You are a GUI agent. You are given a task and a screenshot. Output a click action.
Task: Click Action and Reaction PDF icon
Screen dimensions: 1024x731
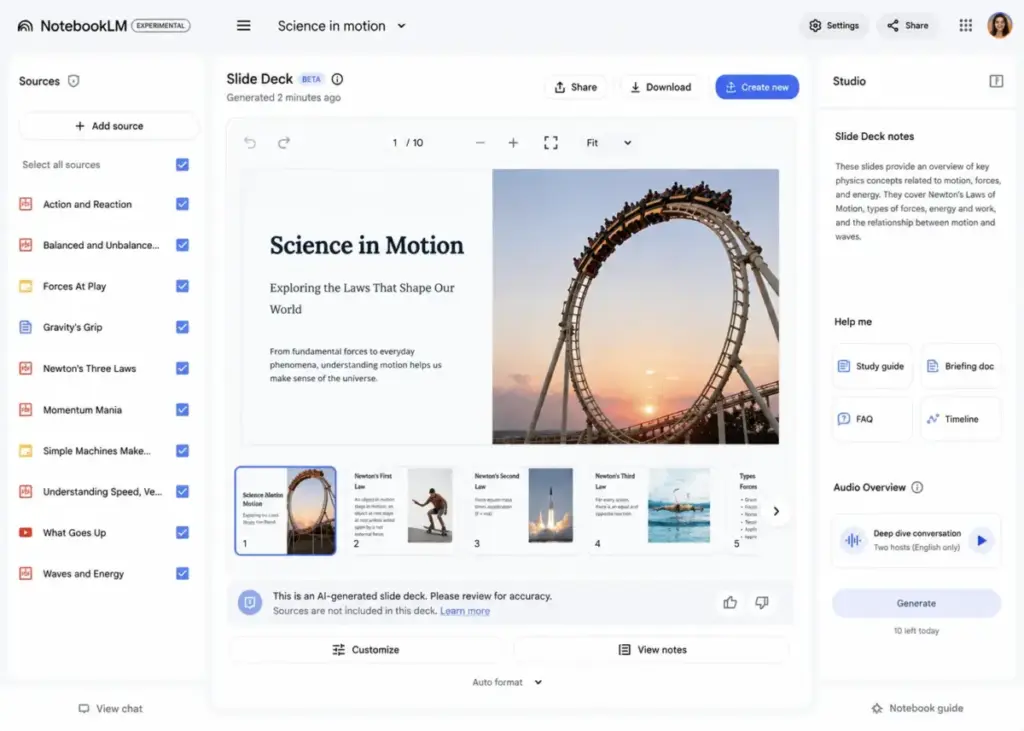[25, 204]
